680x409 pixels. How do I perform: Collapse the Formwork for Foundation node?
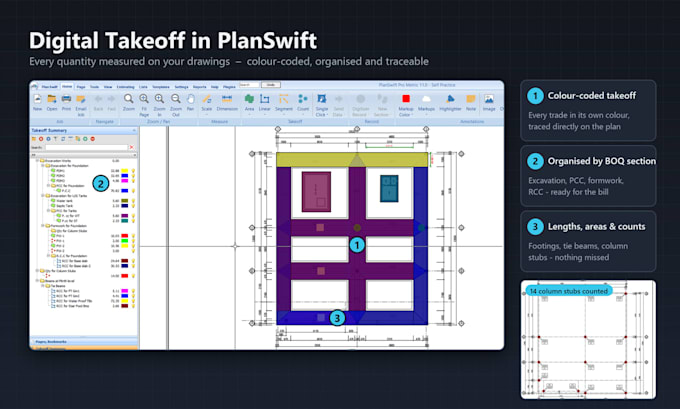[x=42, y=226]
